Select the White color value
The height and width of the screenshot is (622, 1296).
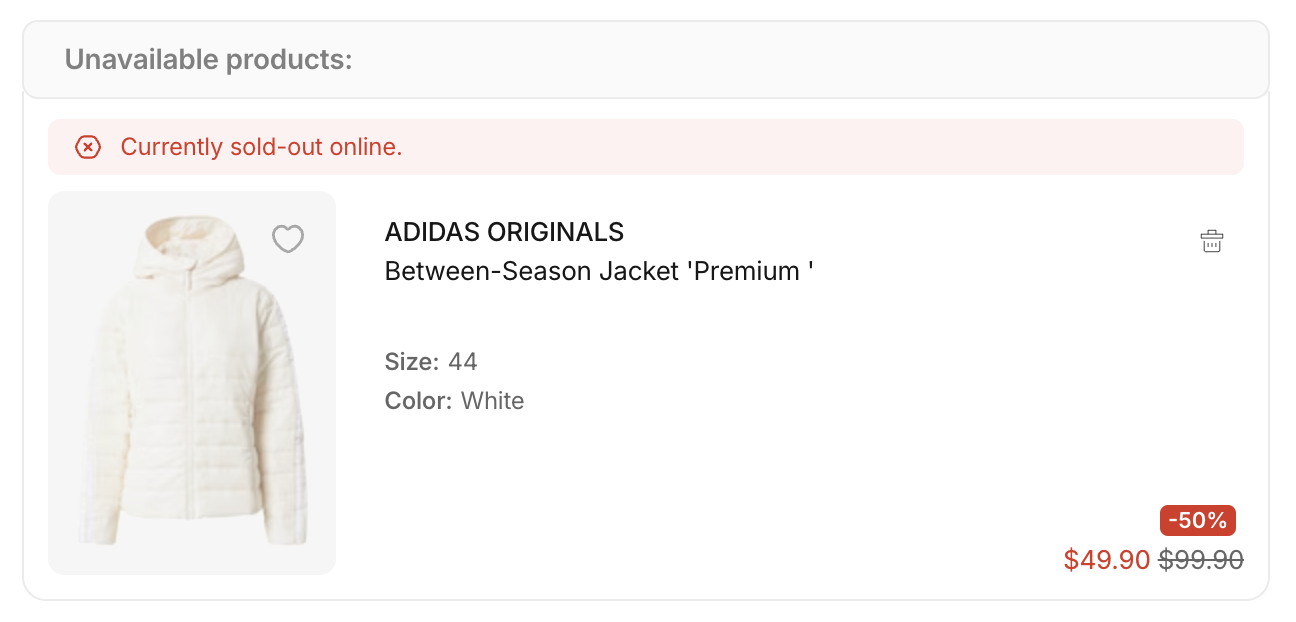[x=492, y=401]
